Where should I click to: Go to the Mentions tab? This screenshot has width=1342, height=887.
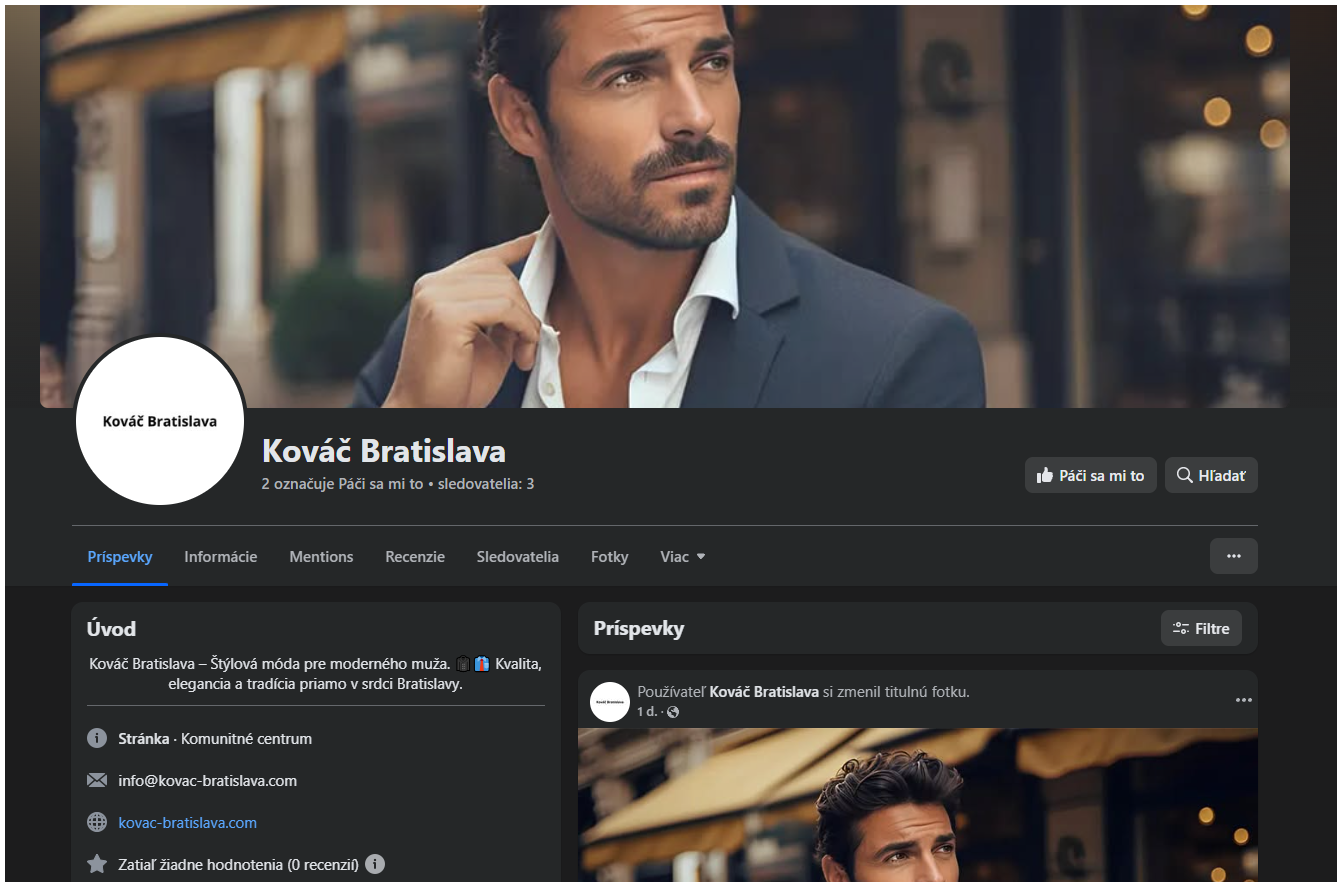coord(321,557)
